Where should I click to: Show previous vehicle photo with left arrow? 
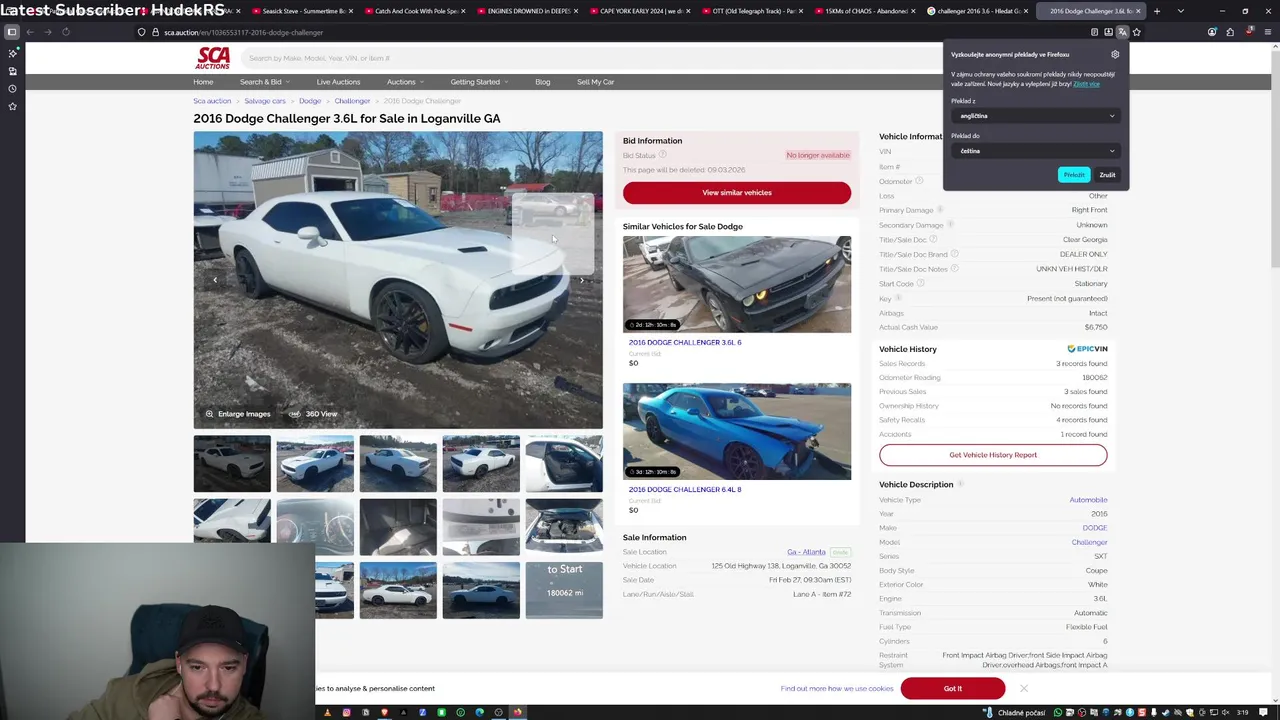point(215,280)
